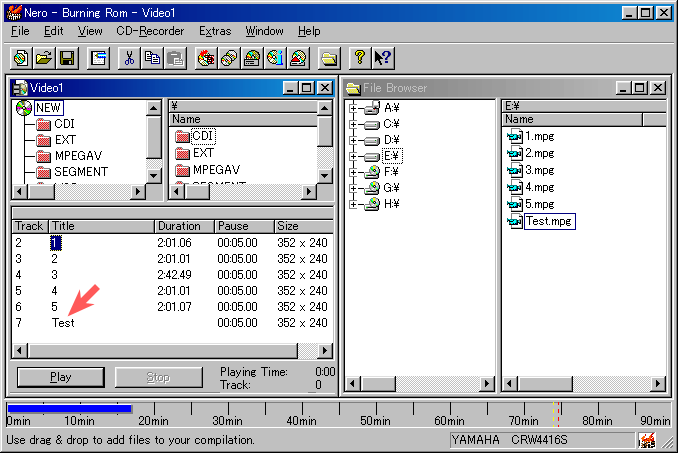Image resolution: width=678 pixels, height=453 pixels.
Task: Open the Extras menu
Action: click(x=215, y=31)
